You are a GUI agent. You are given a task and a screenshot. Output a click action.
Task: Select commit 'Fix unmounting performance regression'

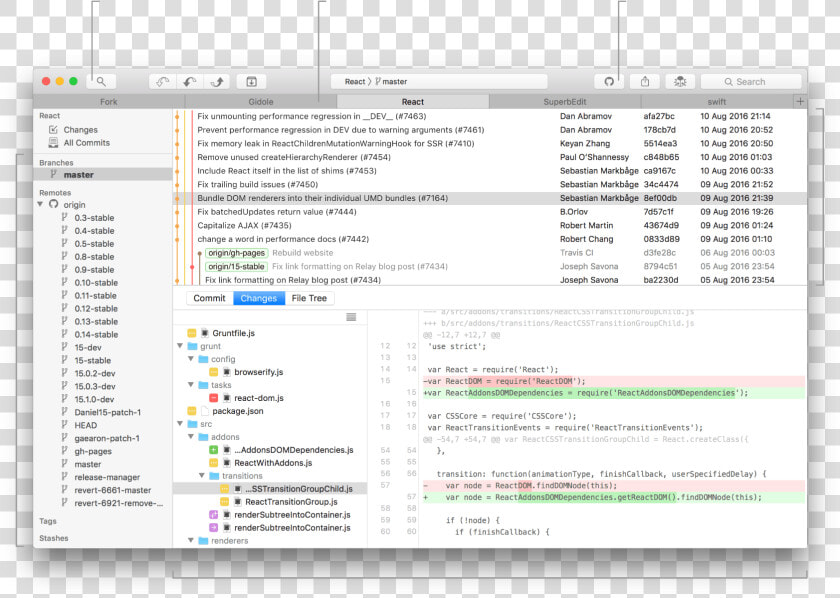490,116
